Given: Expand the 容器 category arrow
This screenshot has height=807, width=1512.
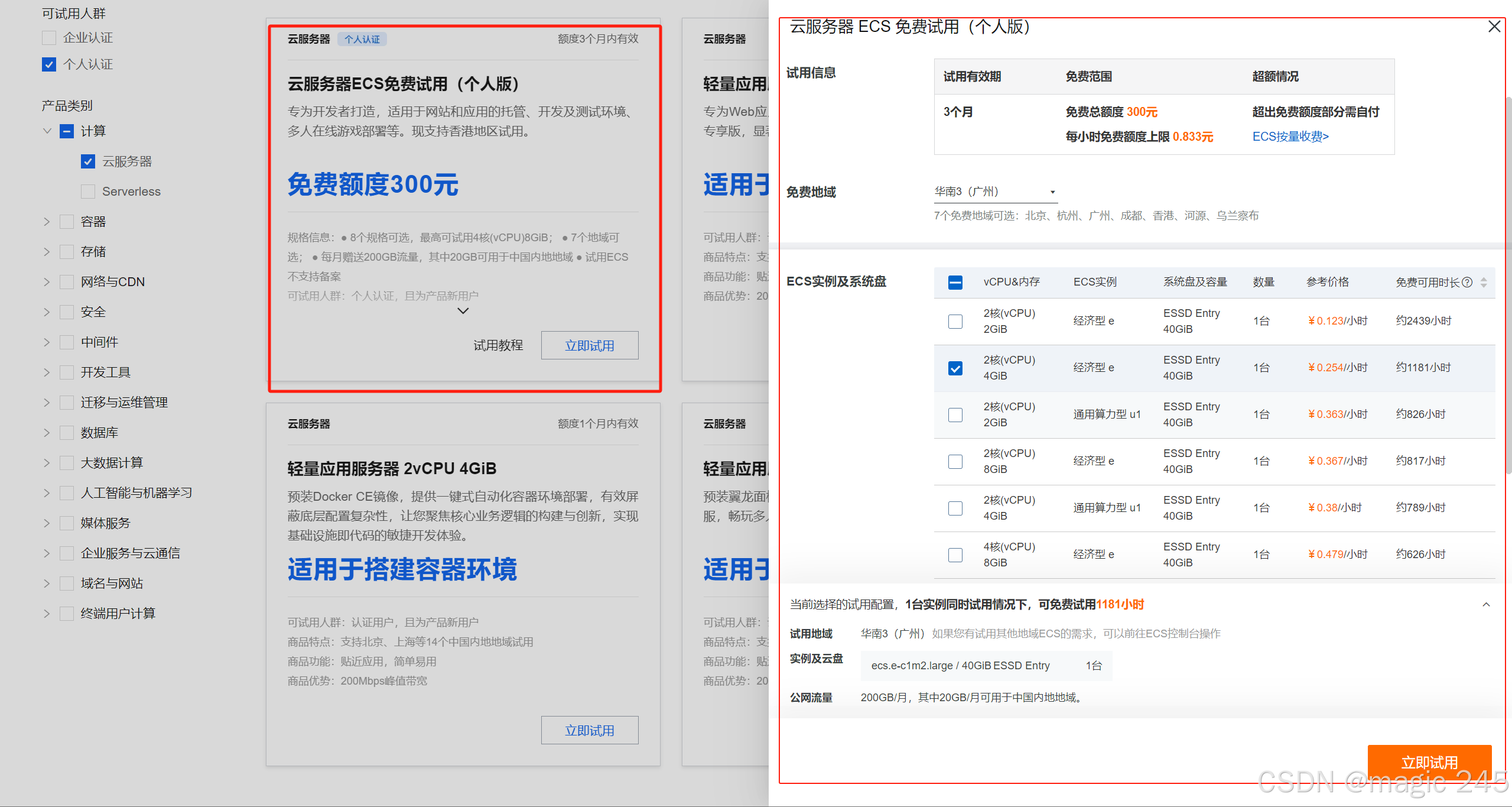Looking at the screenshot, I should click(47, 222).
